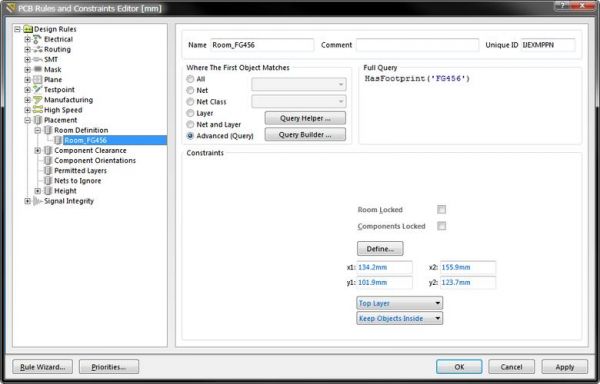Confirm with the OK button
This screenshot has width=600, height=384.
pyautogui.click(x=459, y=367)
